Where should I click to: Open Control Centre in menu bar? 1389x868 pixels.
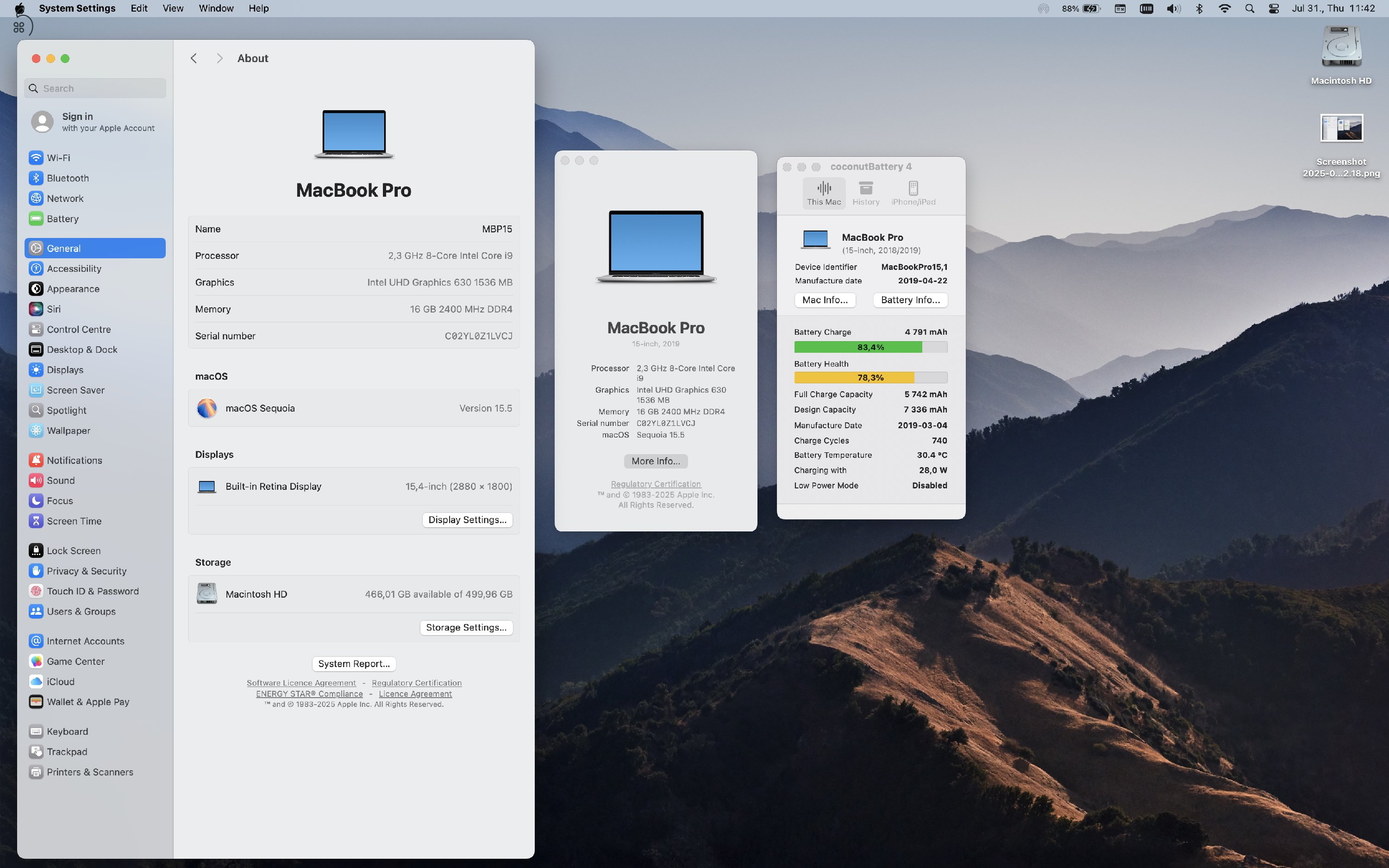pos(1274,8)
